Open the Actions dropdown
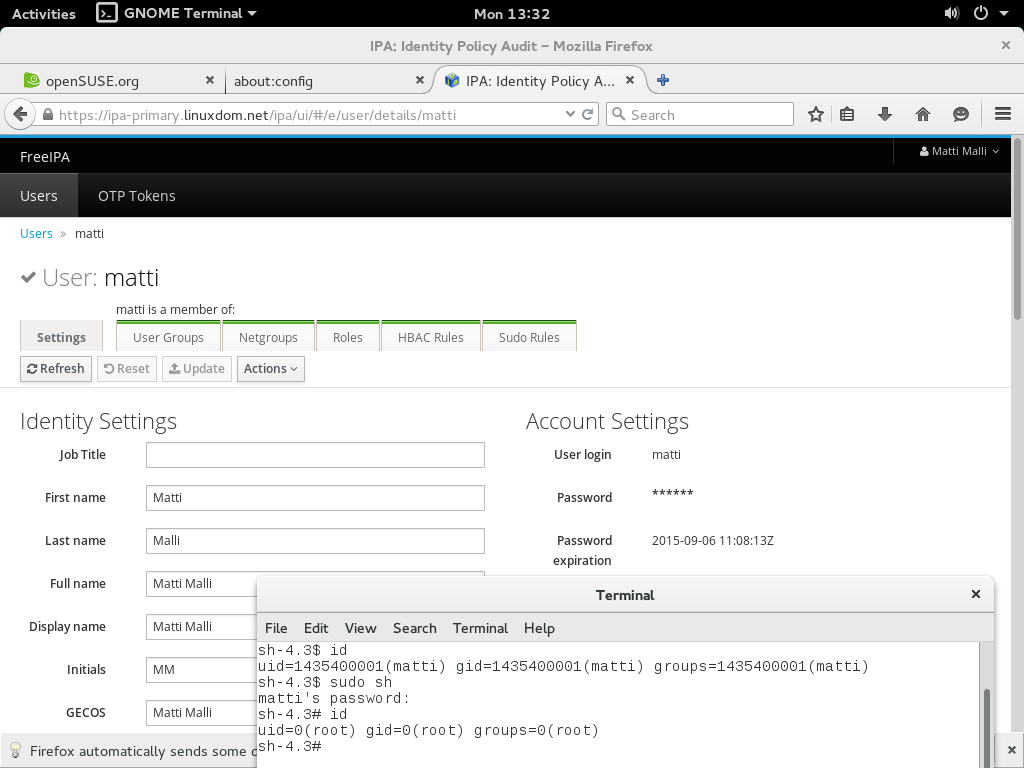Image resolution: width=1024 pixels, height=768 pixels. pyautogui.click(x=270, y=368)
